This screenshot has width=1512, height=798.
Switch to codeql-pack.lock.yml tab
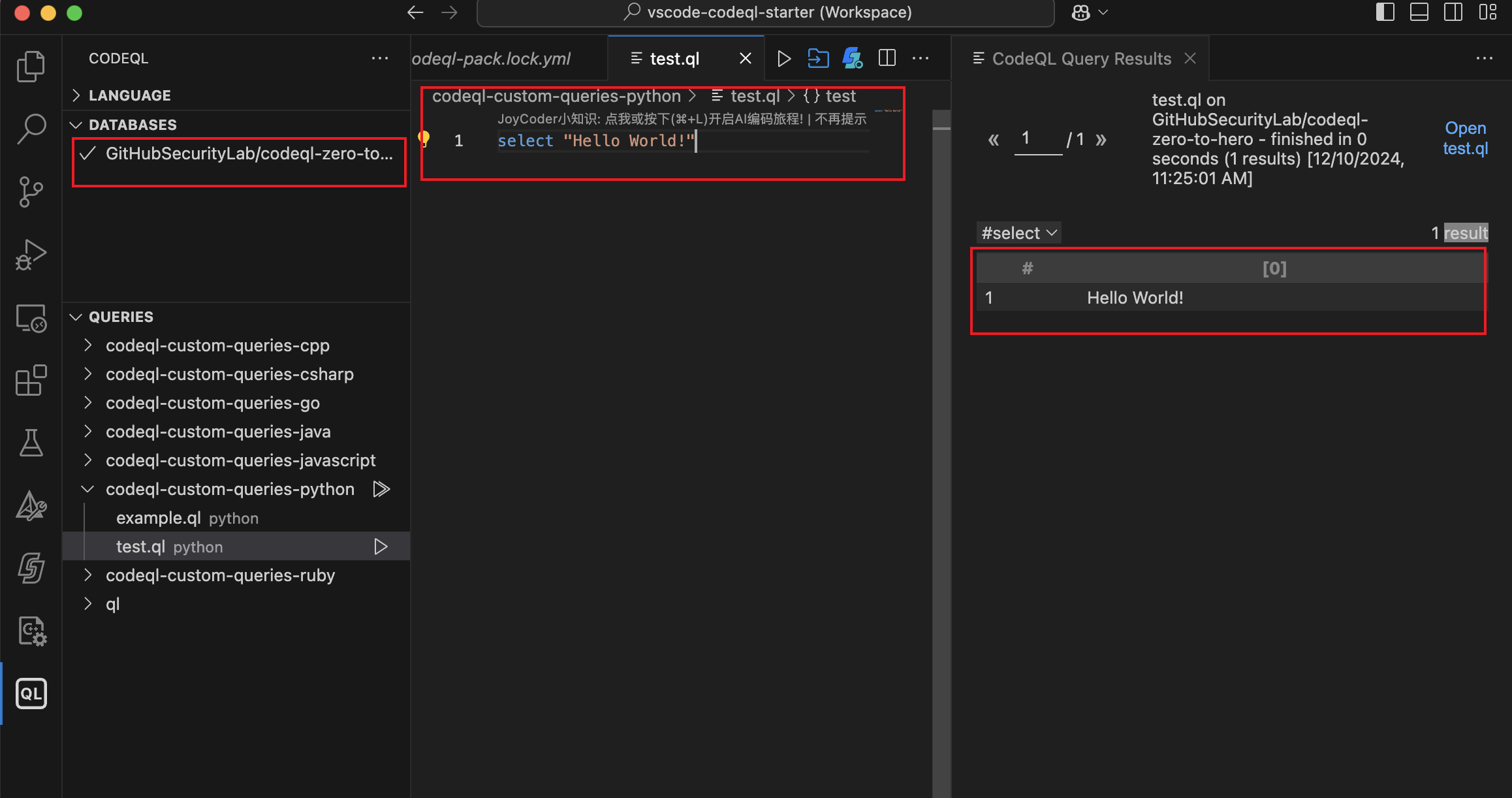[492, 59]
